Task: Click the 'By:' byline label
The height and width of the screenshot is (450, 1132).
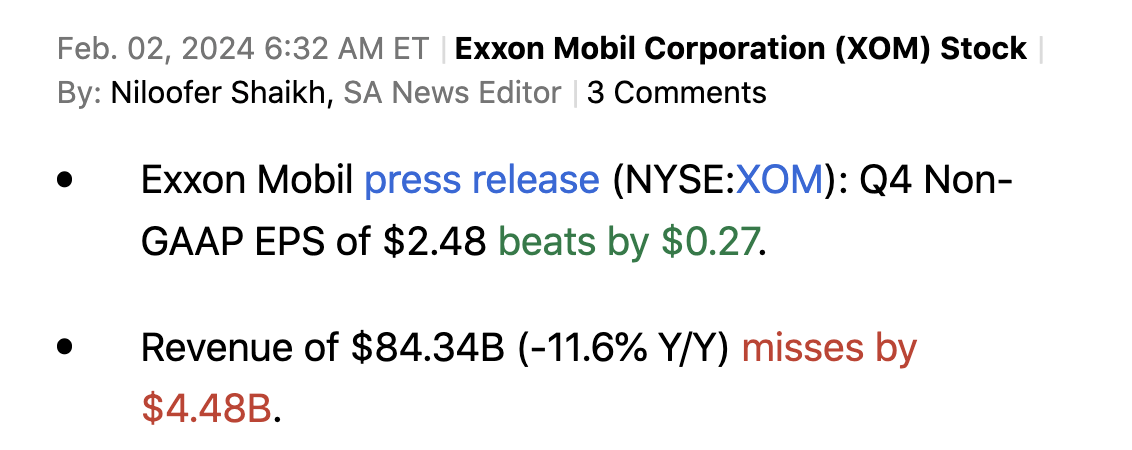Action: [79, 93]
